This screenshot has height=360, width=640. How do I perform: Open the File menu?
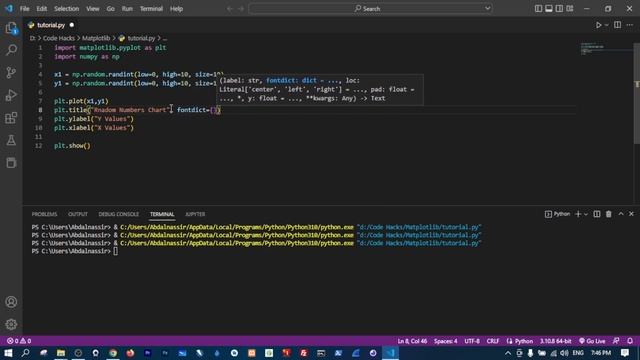[24, 9]
